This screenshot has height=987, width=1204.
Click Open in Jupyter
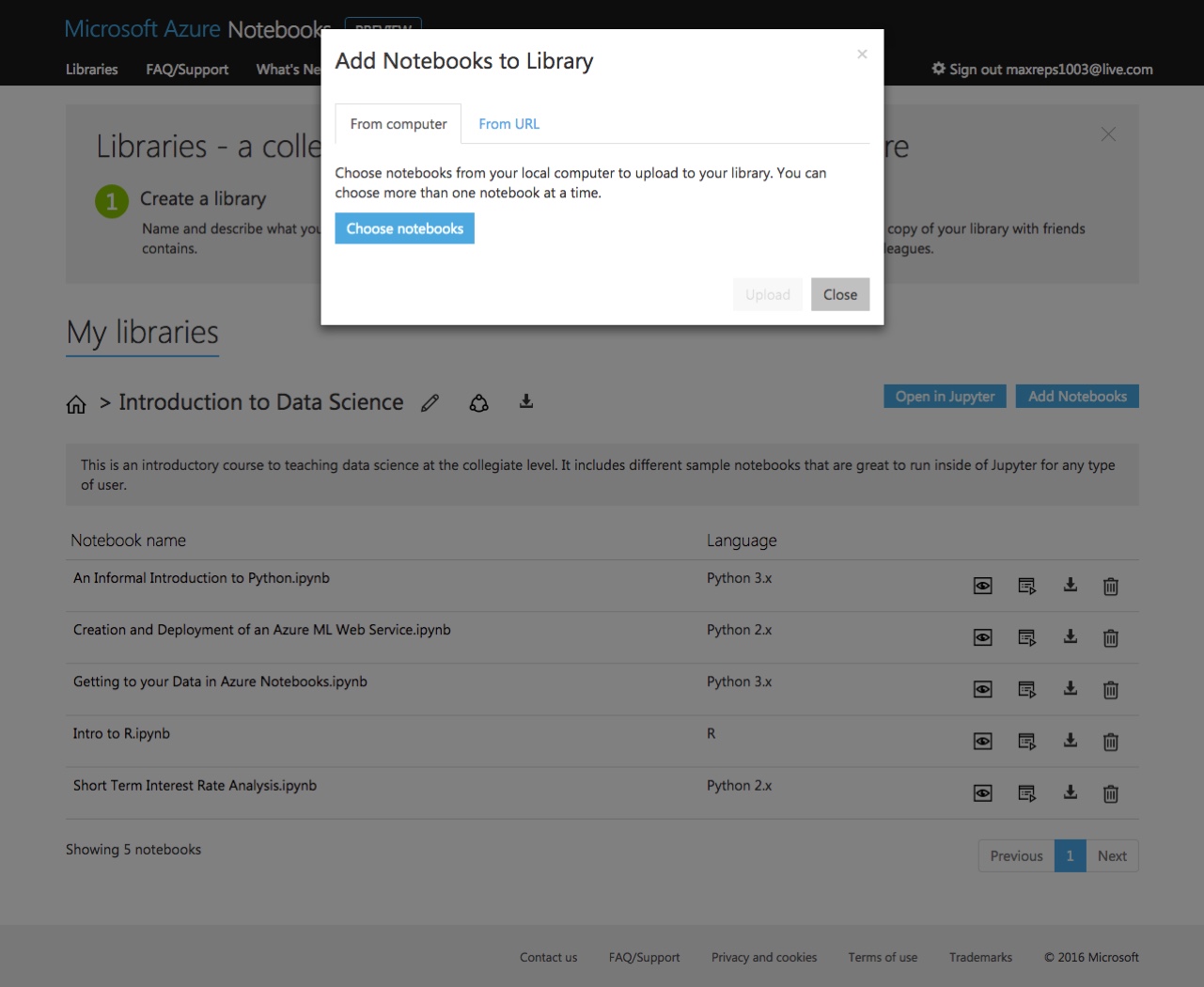coord(945,397)
